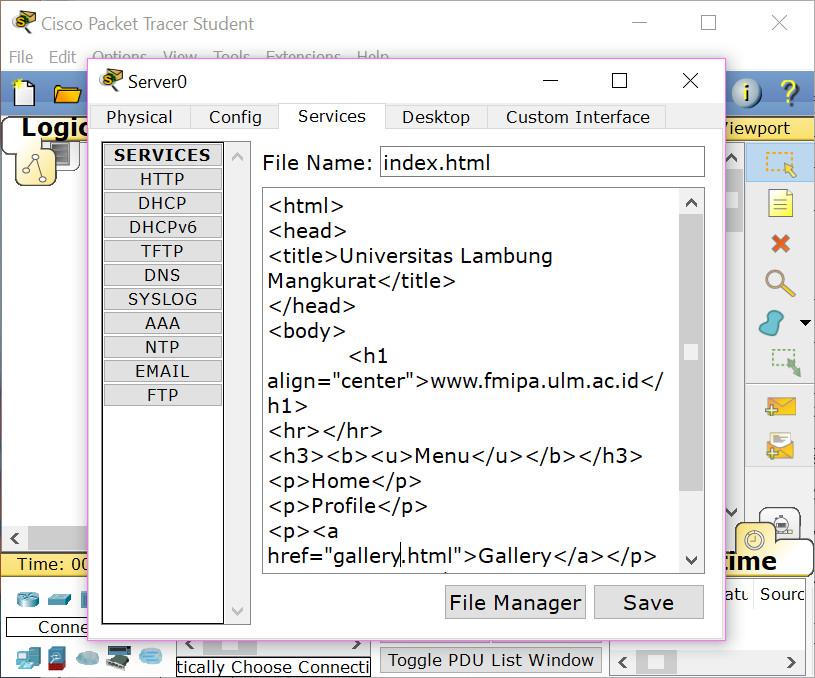Viewport: 815px width, 678px height.
Task: Toggle PDU List Window
Action: (x=491, y=660)
